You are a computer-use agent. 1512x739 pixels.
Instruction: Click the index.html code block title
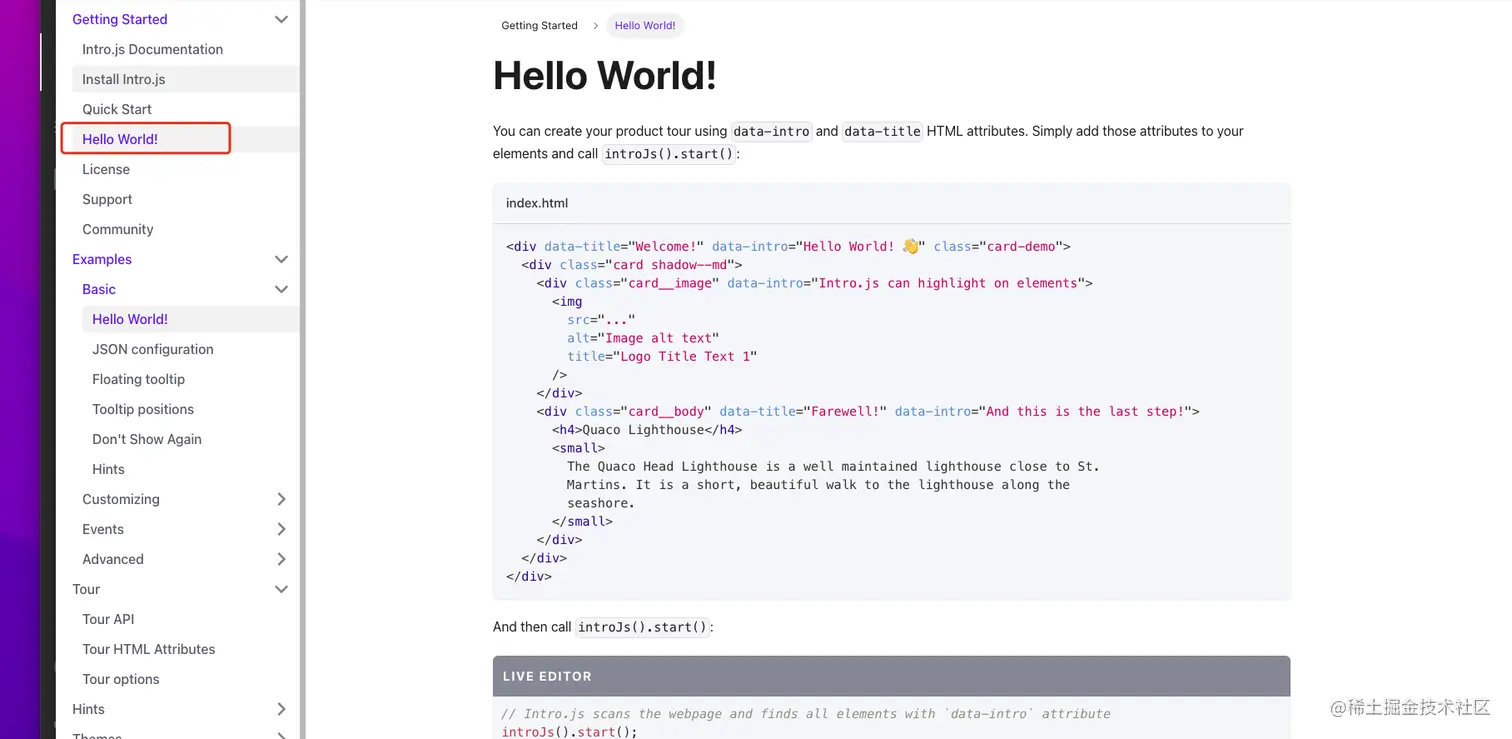pyautogui.click(x=537, y=203)
